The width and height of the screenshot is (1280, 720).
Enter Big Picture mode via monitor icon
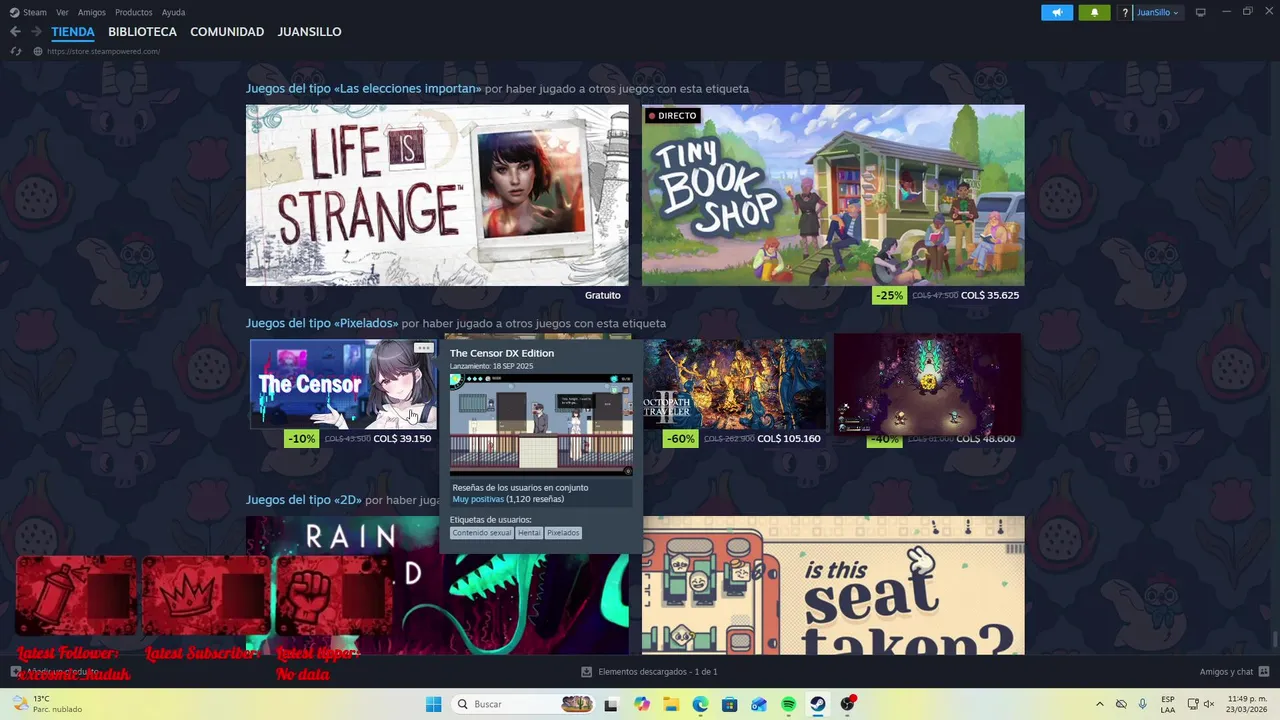[x=1201, y=12]
